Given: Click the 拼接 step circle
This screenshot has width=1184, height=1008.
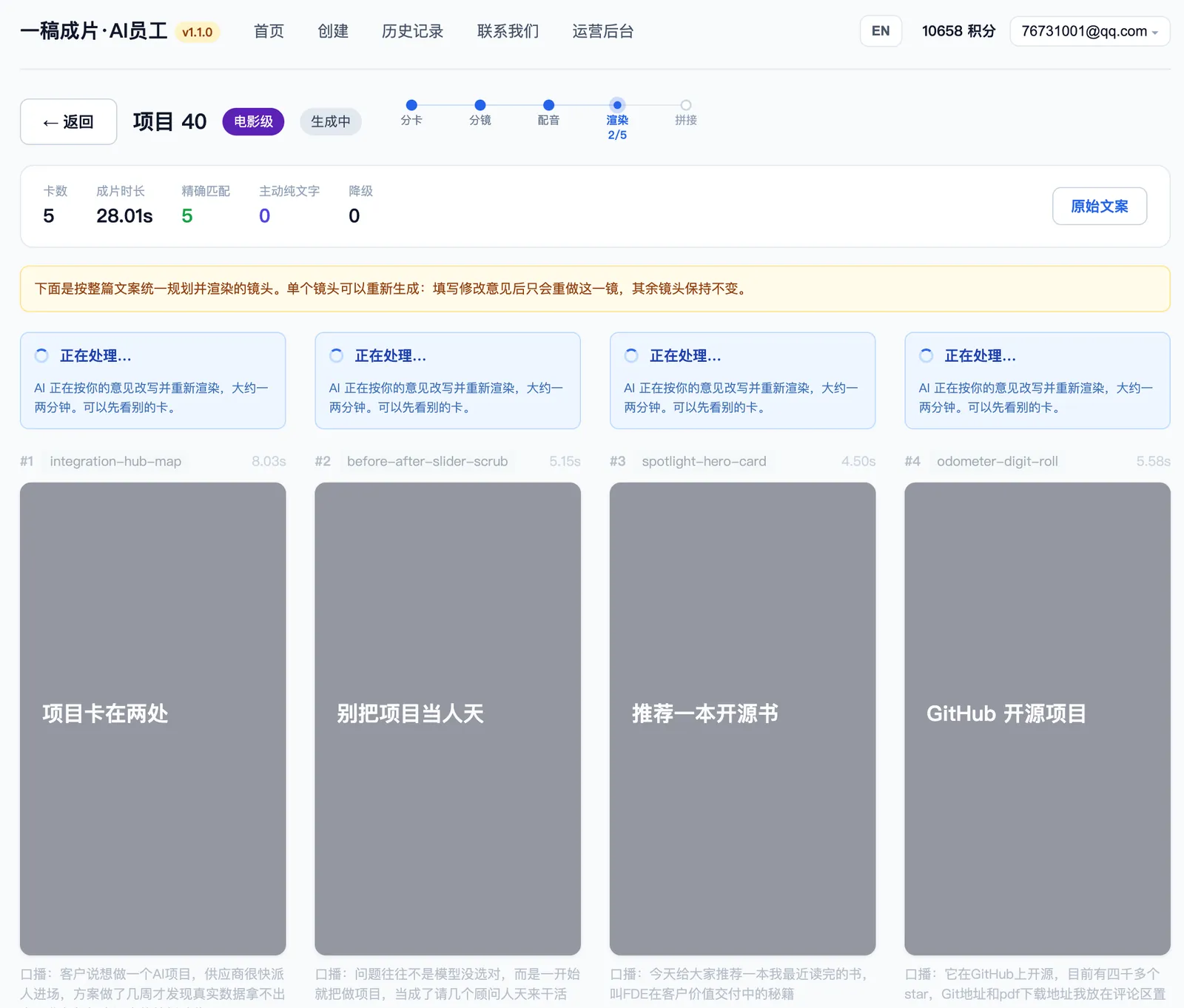Looking at the screenshot, I should pyautogui.click(x=686, y=105).
